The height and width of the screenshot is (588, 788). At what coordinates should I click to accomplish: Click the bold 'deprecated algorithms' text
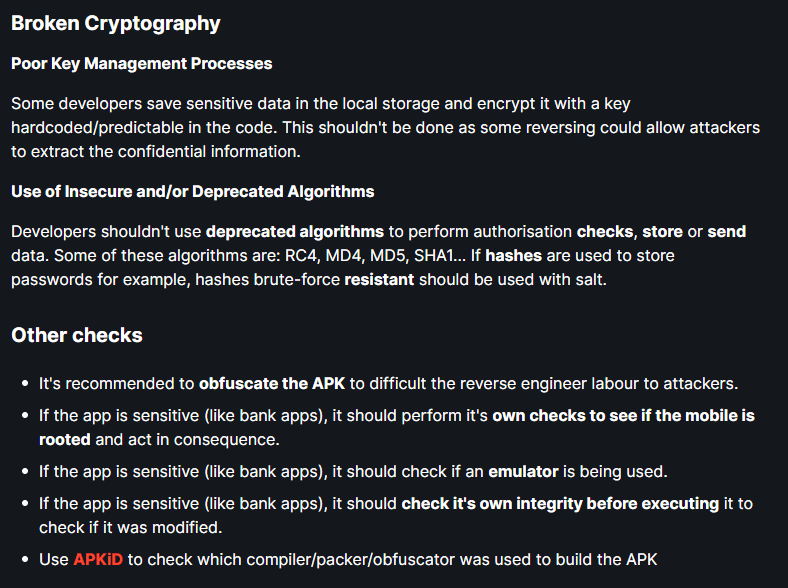[295, 232]
